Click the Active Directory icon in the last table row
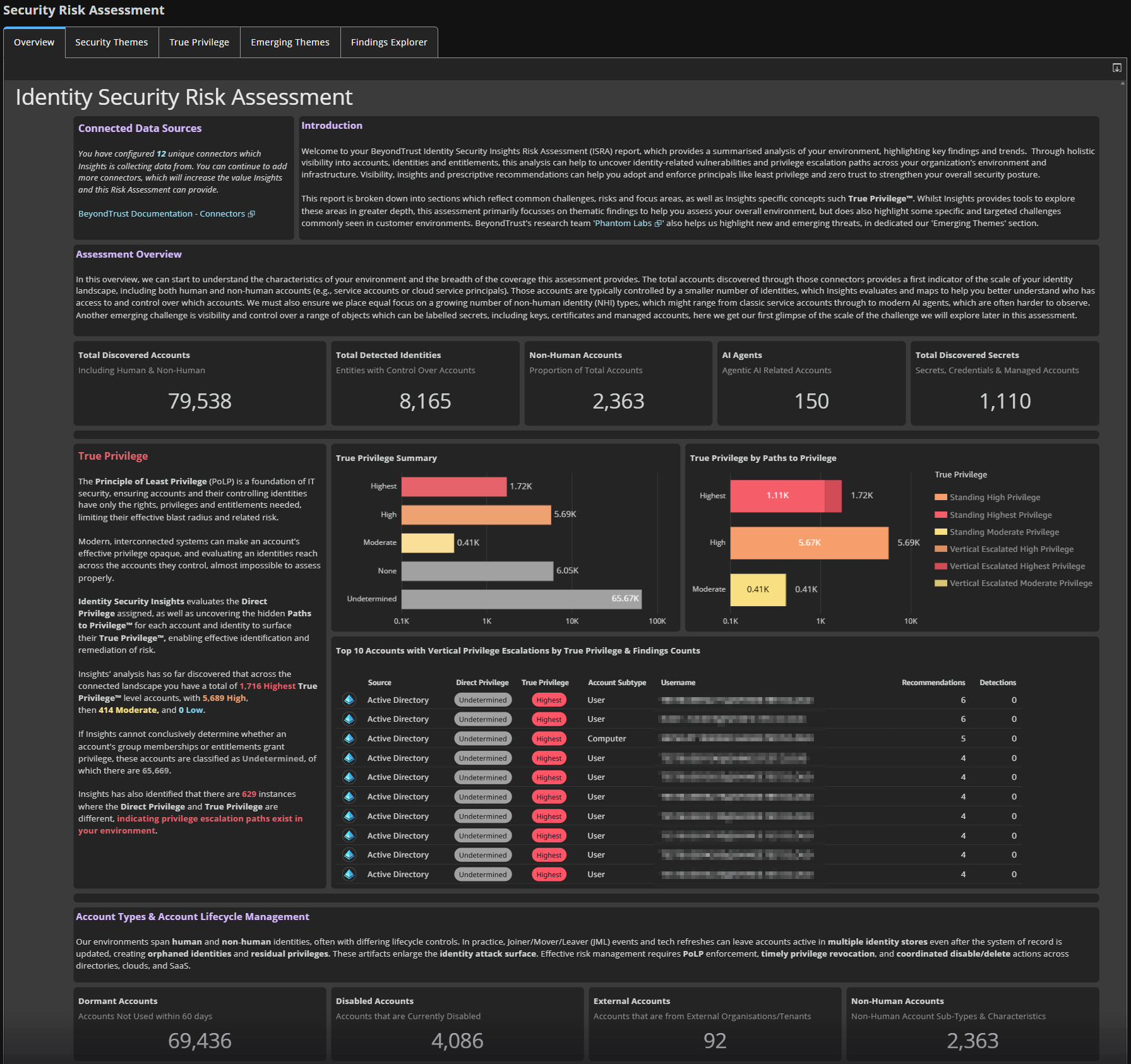Image resolution: width=1131 pixels, height=1064 pixels. pyautogui.click(x=349, y=874)
